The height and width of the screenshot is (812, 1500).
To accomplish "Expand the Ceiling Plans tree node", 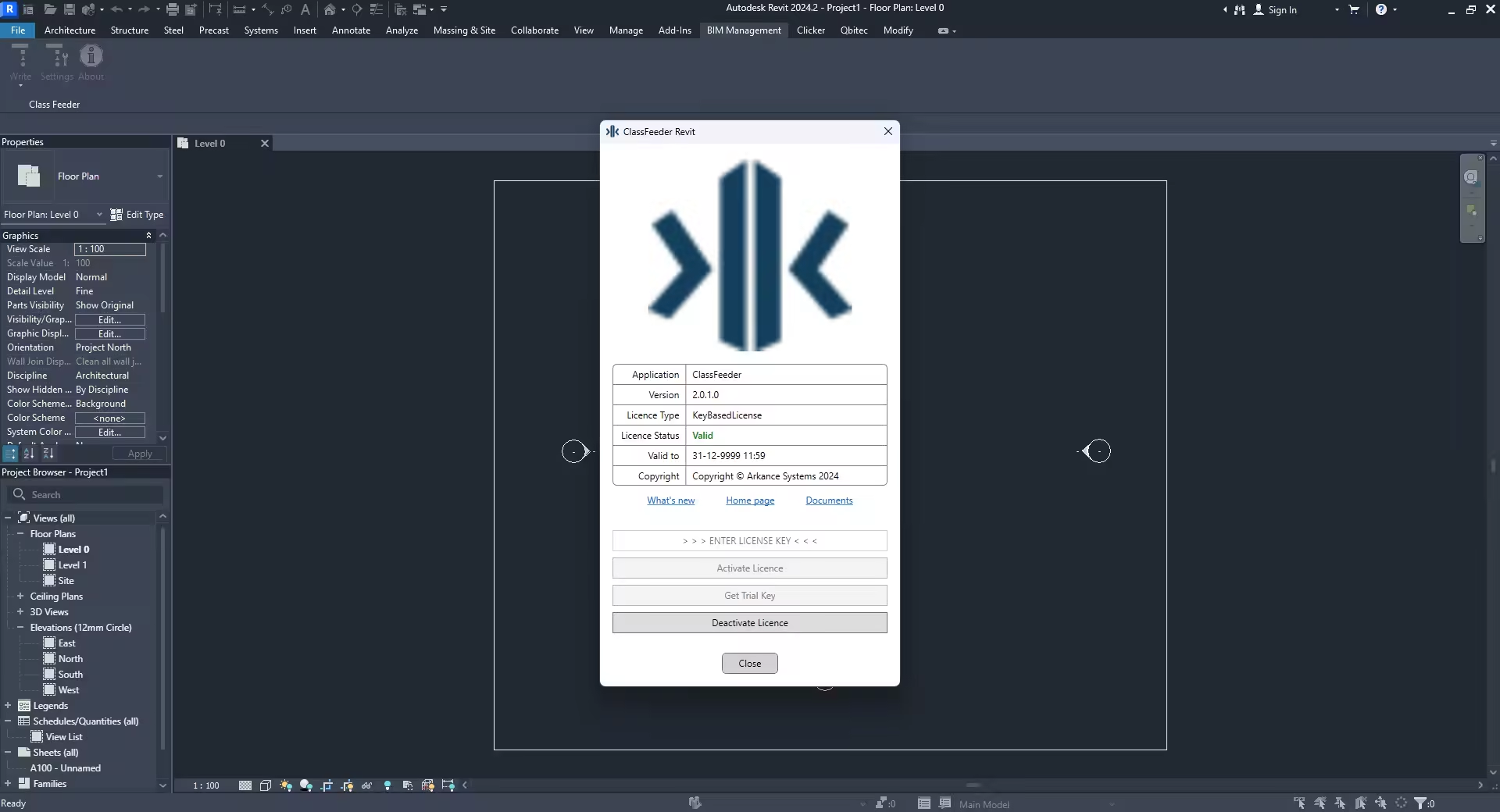I will pyautogui.click(x=20, y=596).
